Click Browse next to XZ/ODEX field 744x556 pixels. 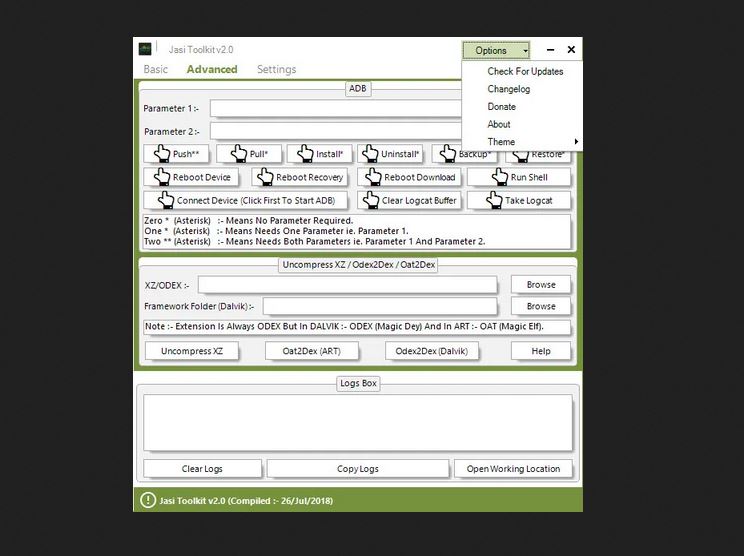pyautogui.click(x=541, y=285)
